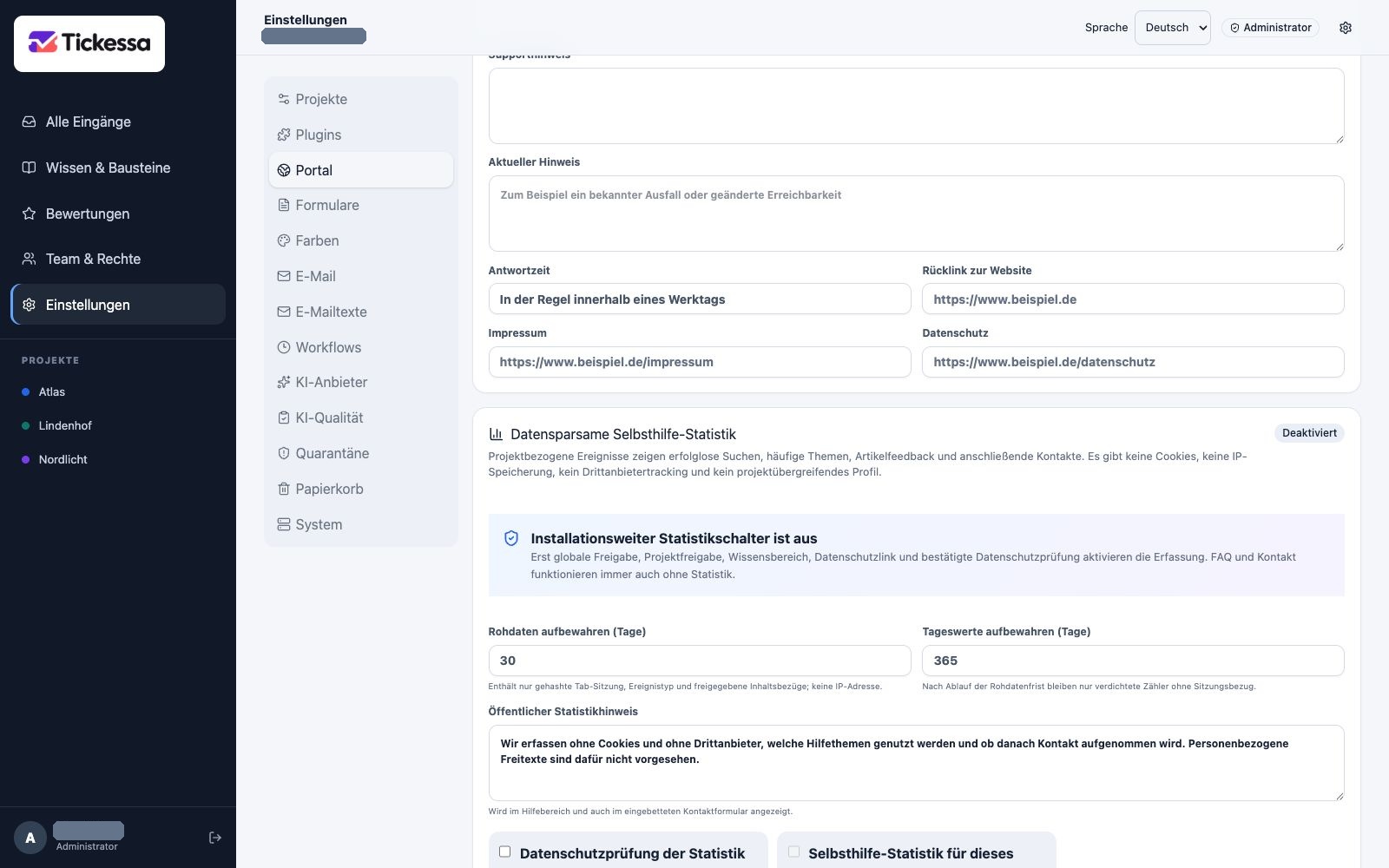
Task: Click the user avatar circle A
Action: [x=30, y=838]
